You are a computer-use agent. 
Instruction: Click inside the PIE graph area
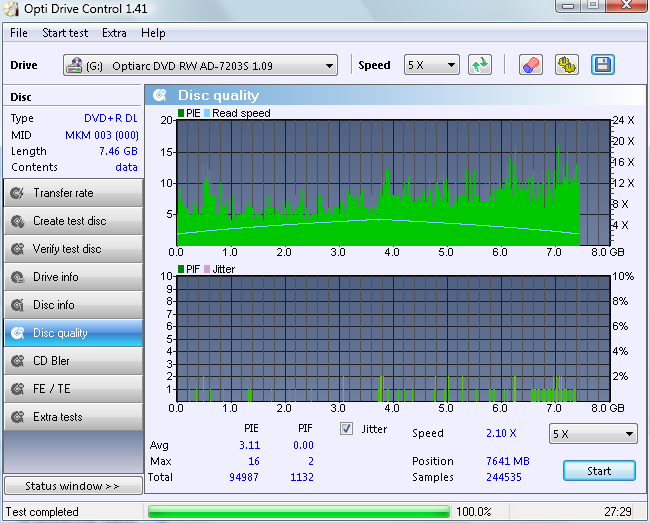point(393,182)
